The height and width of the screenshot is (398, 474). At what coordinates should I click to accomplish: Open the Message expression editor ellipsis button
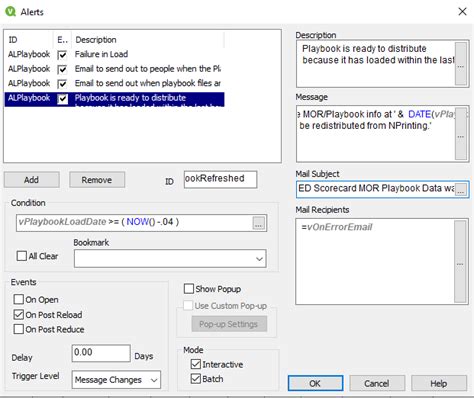pos(461,133)
